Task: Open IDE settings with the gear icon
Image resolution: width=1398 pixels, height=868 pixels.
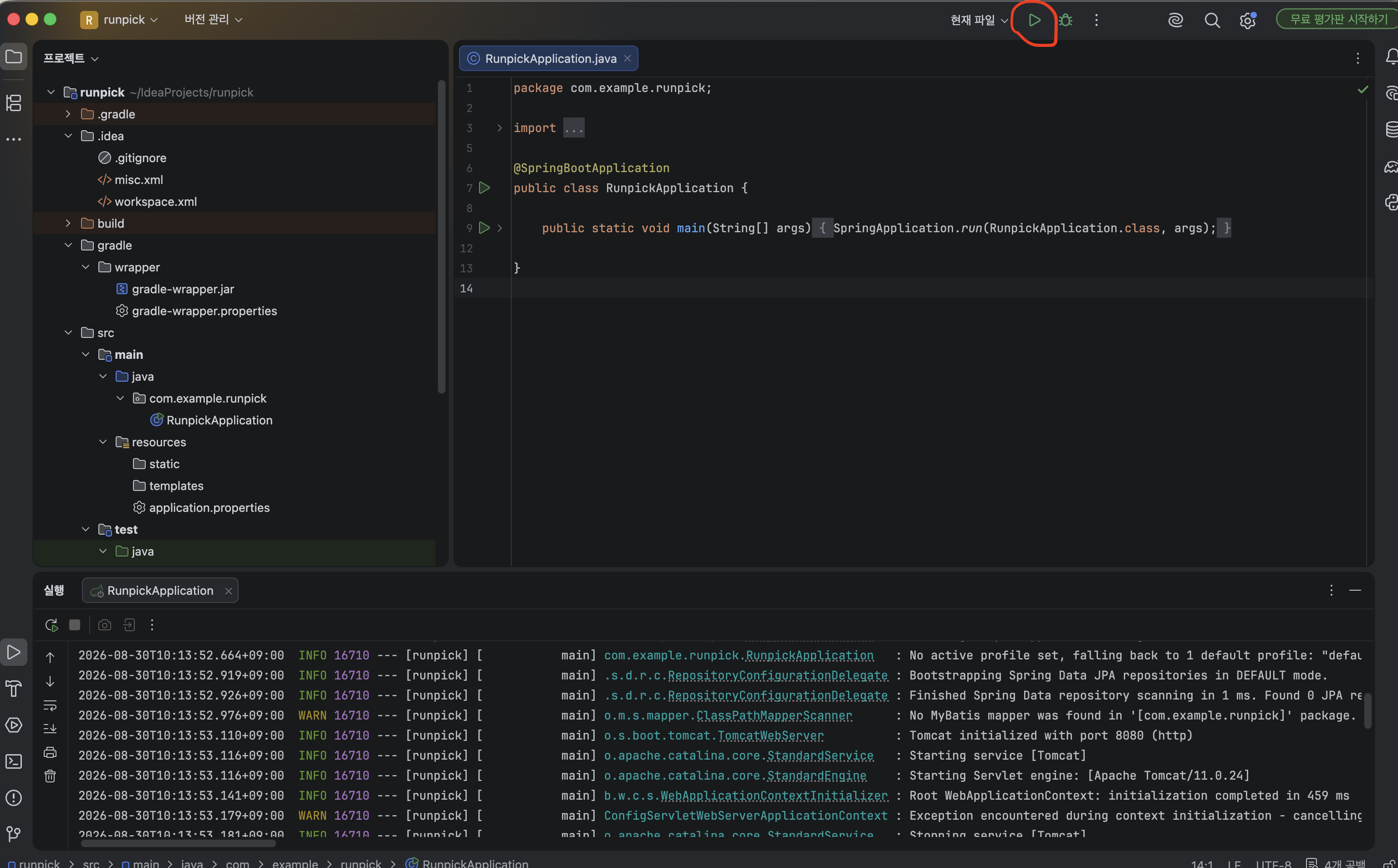Action: point(1248,20)
